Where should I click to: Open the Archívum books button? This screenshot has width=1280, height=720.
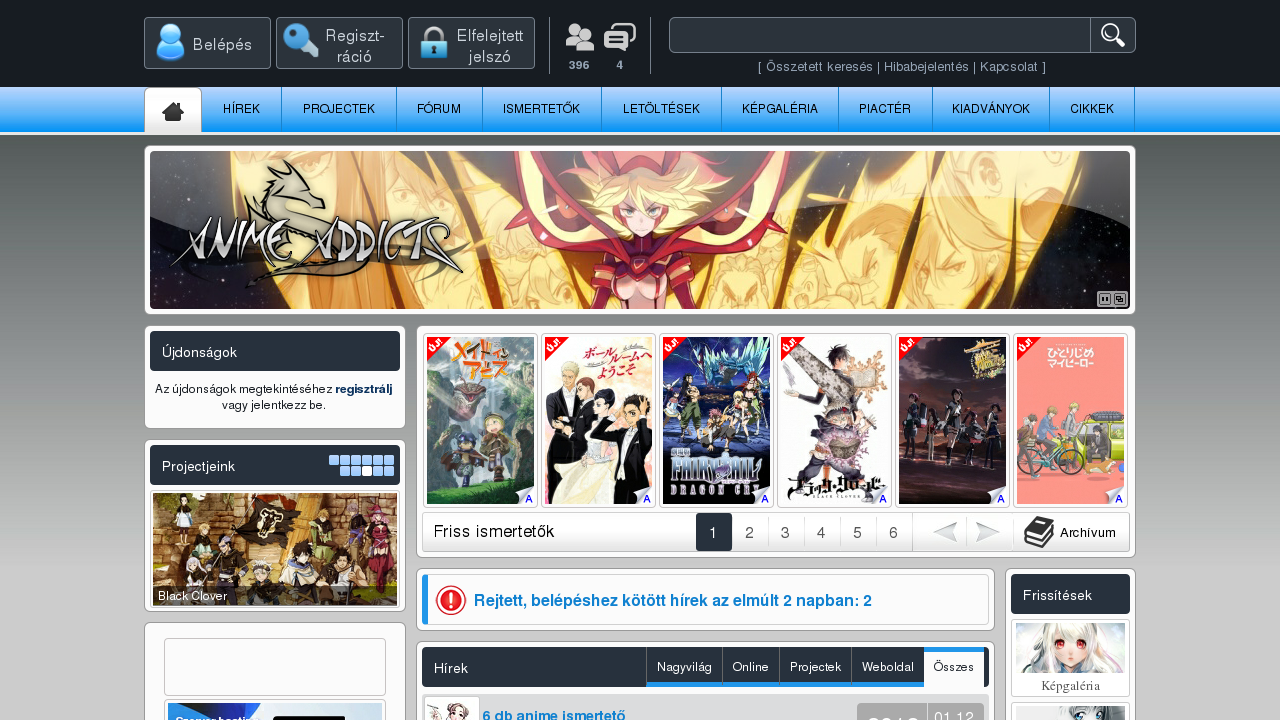coord(1072,532)
